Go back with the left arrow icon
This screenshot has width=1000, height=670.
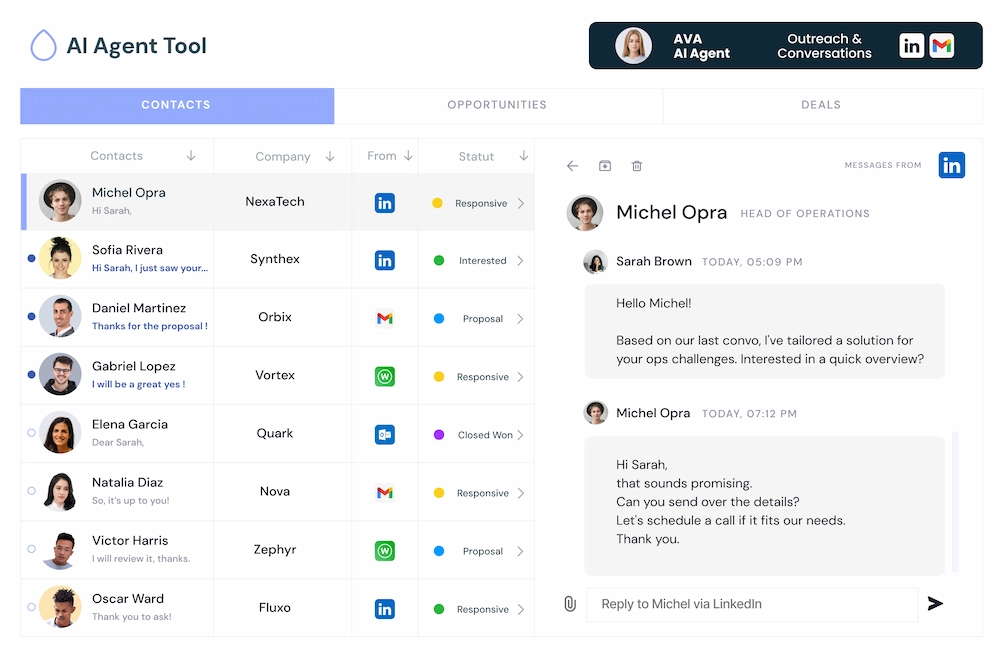pyautogui.click(x=572, y=166)
